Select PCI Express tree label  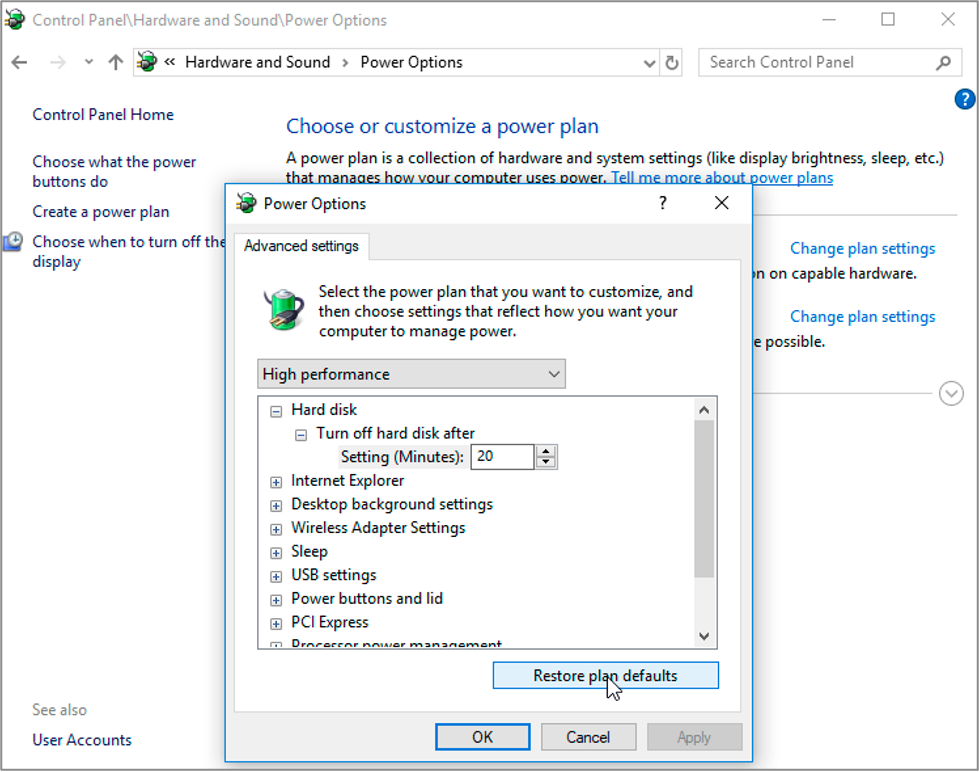pyautogui.click(x=330, y=623)
